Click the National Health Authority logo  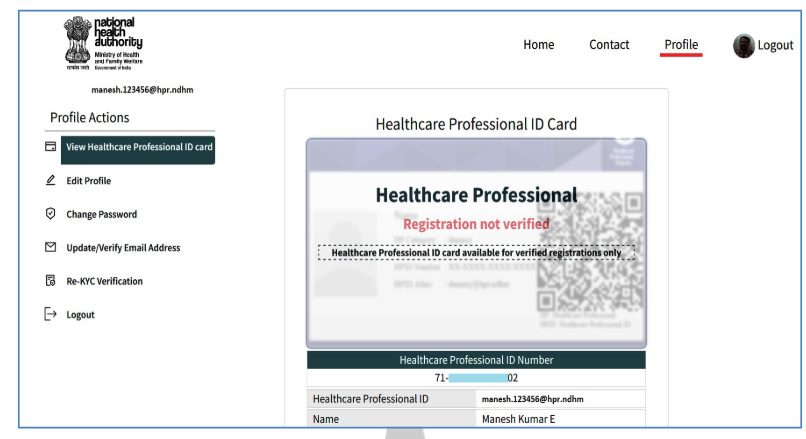point(104,44)
